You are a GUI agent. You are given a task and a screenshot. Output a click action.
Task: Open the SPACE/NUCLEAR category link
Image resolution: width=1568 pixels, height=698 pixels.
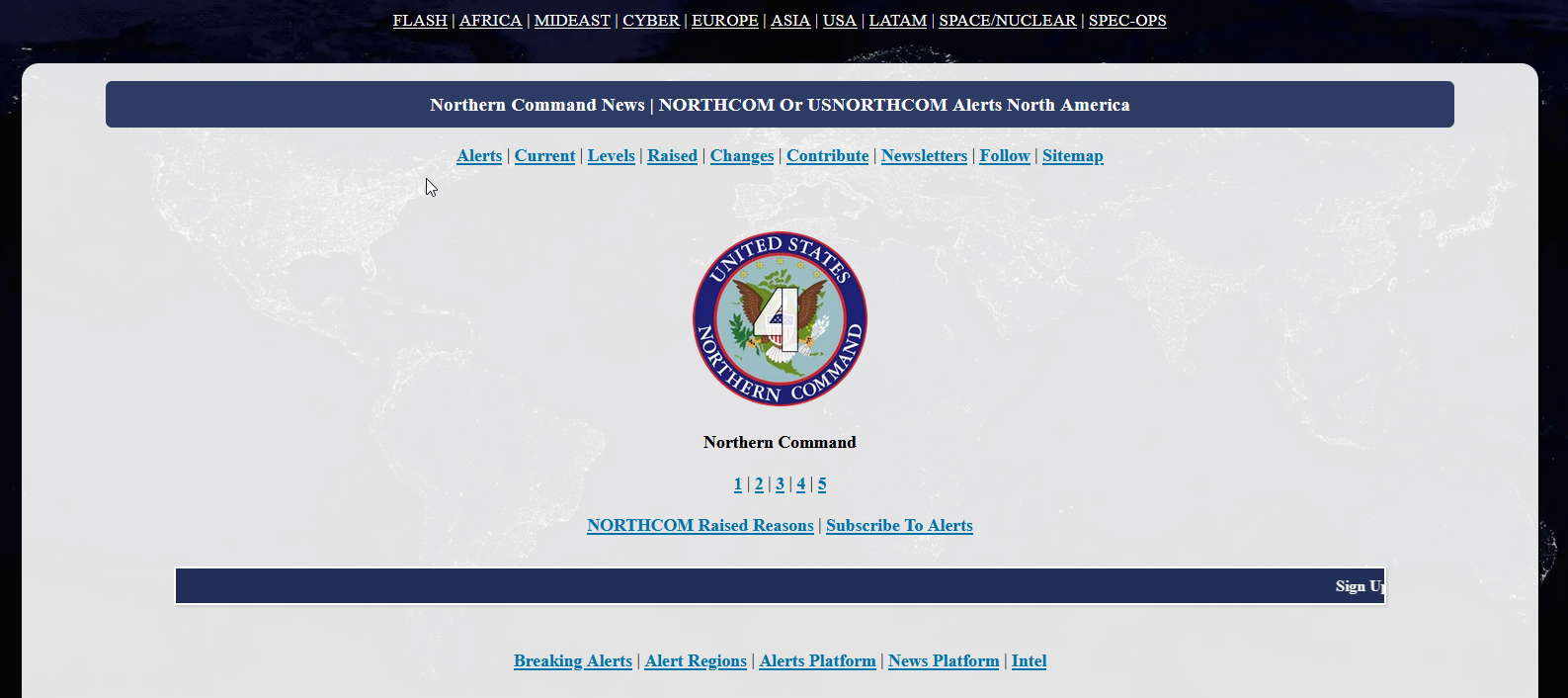pos(1007,21)
